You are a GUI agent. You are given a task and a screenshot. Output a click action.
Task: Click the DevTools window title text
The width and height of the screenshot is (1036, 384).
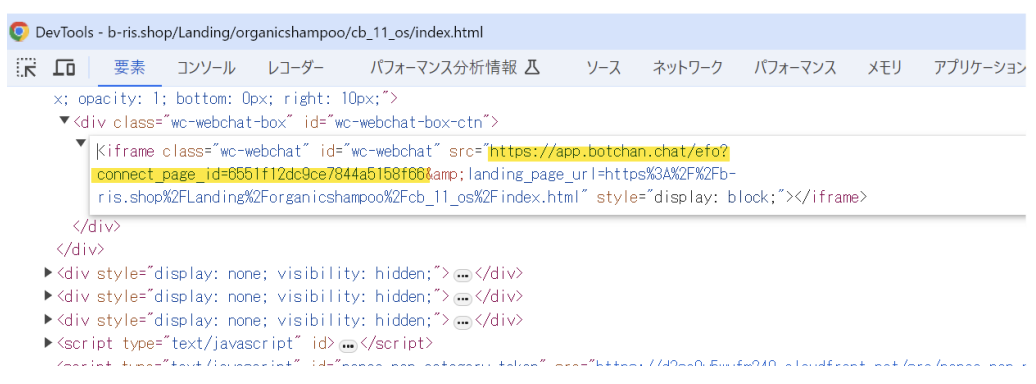pyautogui.click(x=259, y=32)
